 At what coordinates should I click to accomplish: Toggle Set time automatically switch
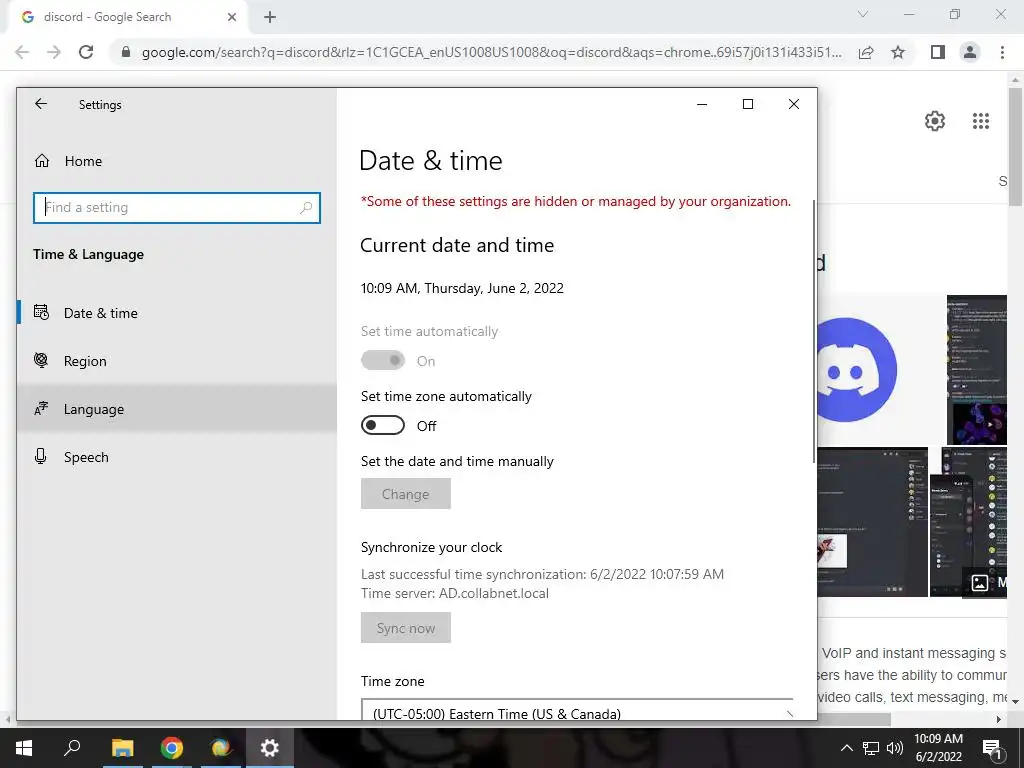pyautogui.click(x=383, y=360)
